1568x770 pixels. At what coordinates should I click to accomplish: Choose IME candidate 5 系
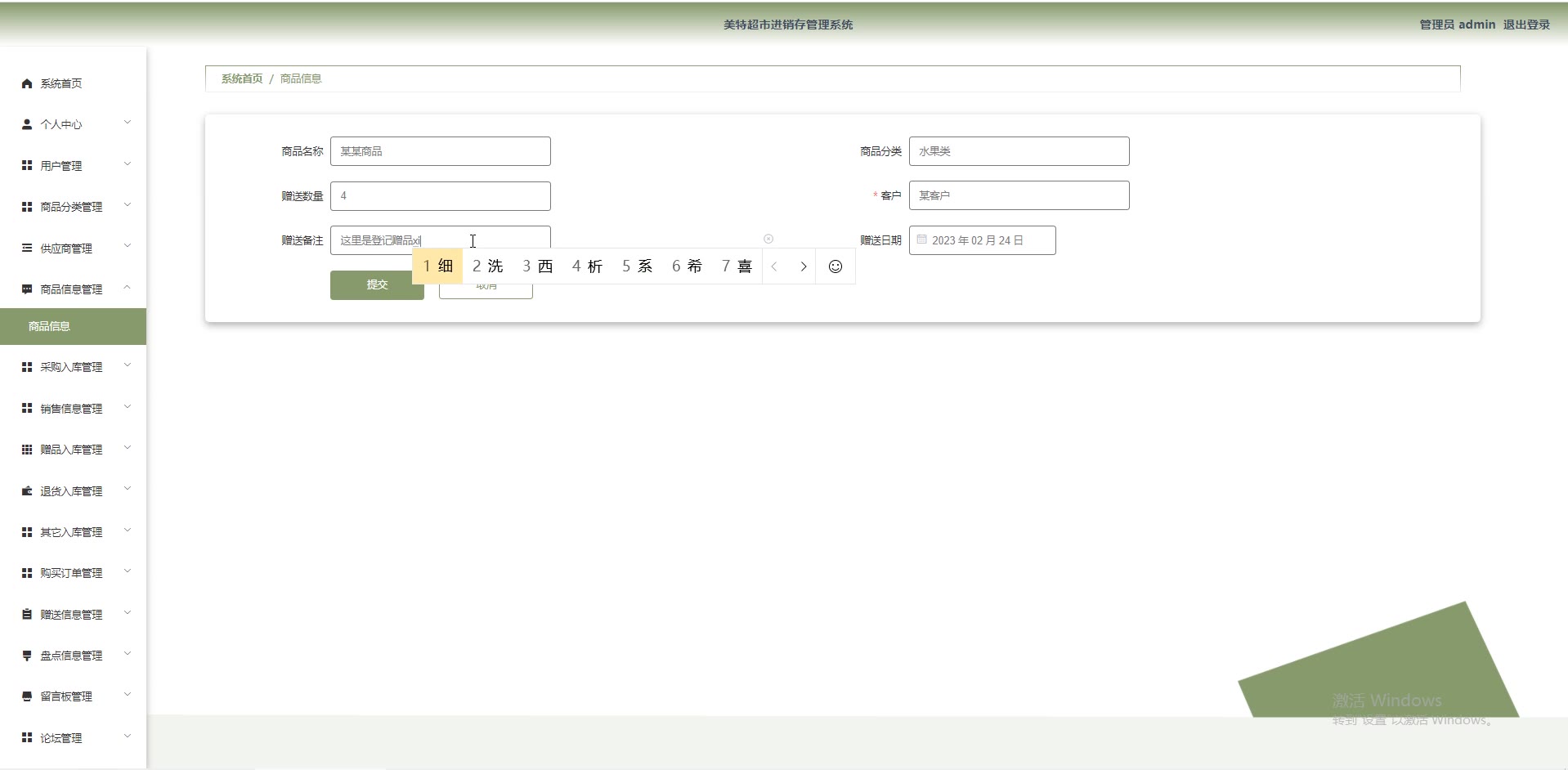pyautogui.click(x=638, y=266)
